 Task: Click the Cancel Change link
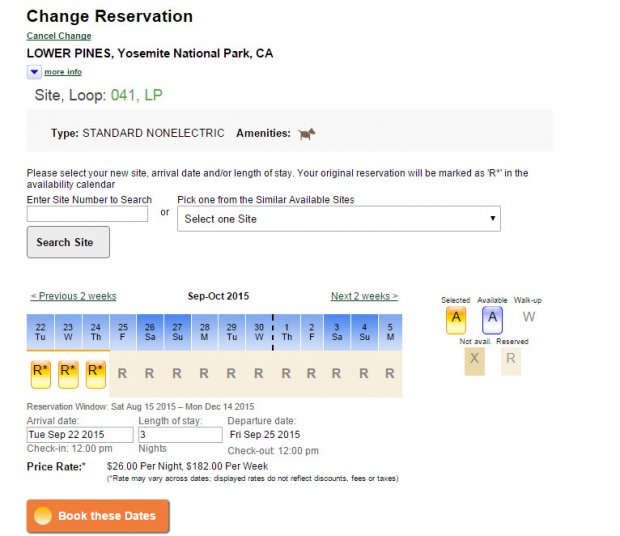(59, 36)
